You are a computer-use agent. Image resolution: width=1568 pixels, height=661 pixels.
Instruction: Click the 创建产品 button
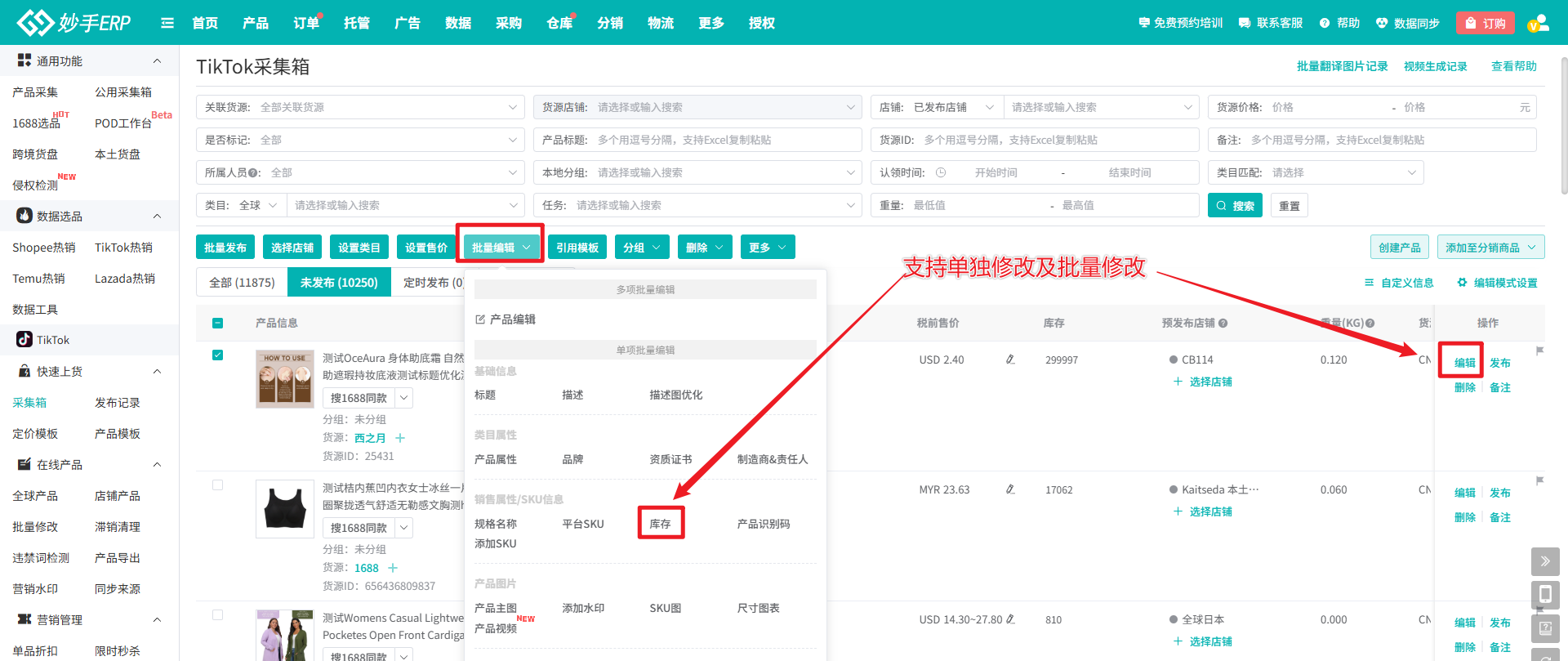click(x=1400, y=247)
